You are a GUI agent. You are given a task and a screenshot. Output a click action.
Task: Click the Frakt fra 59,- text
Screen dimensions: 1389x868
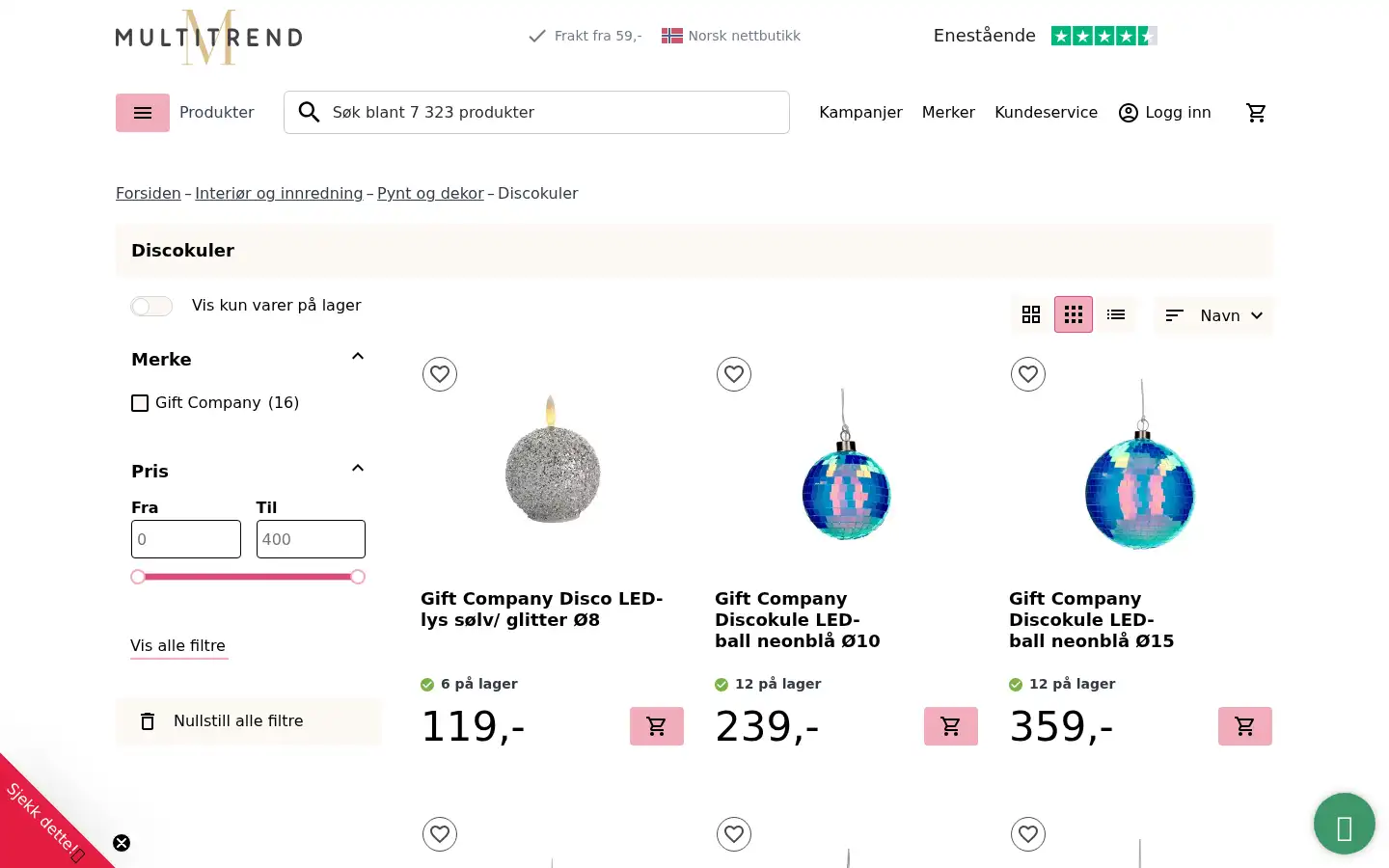click(x=598, y=36)
